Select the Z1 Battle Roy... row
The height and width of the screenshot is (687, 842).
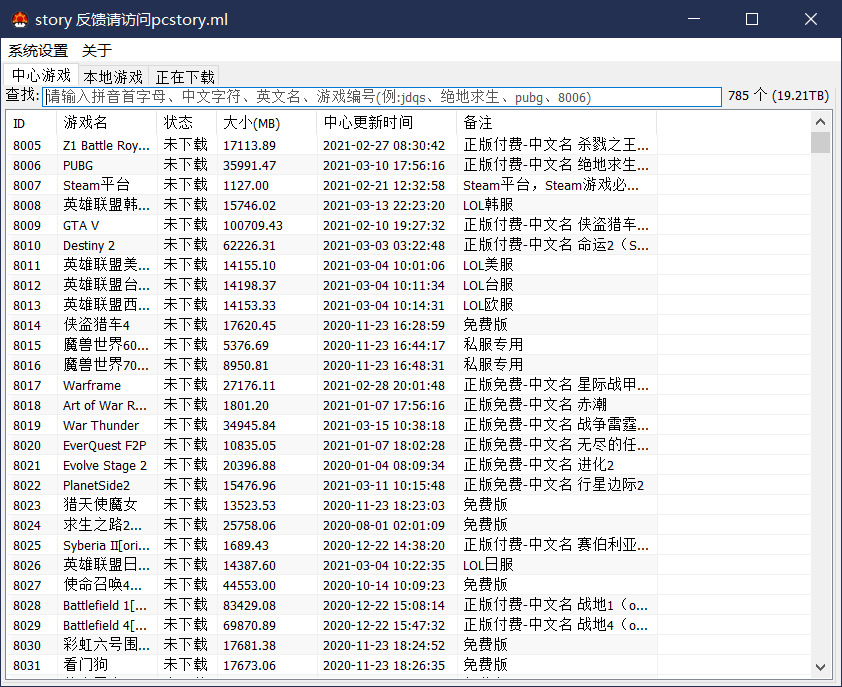[x=332, y=146]
